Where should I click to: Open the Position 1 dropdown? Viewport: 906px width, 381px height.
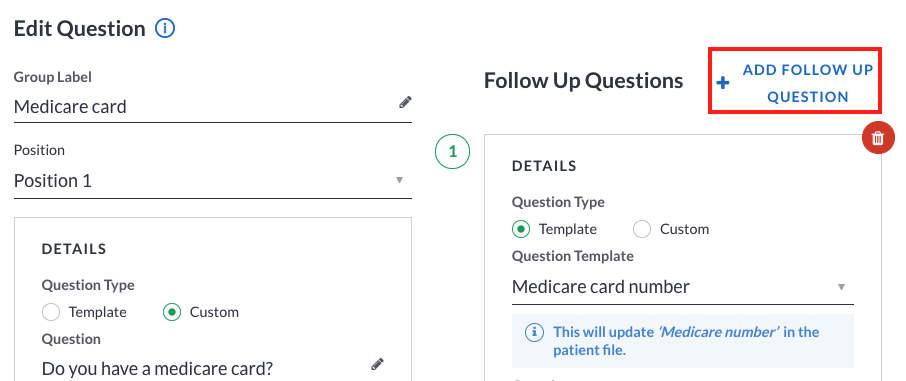click(213, 181)
